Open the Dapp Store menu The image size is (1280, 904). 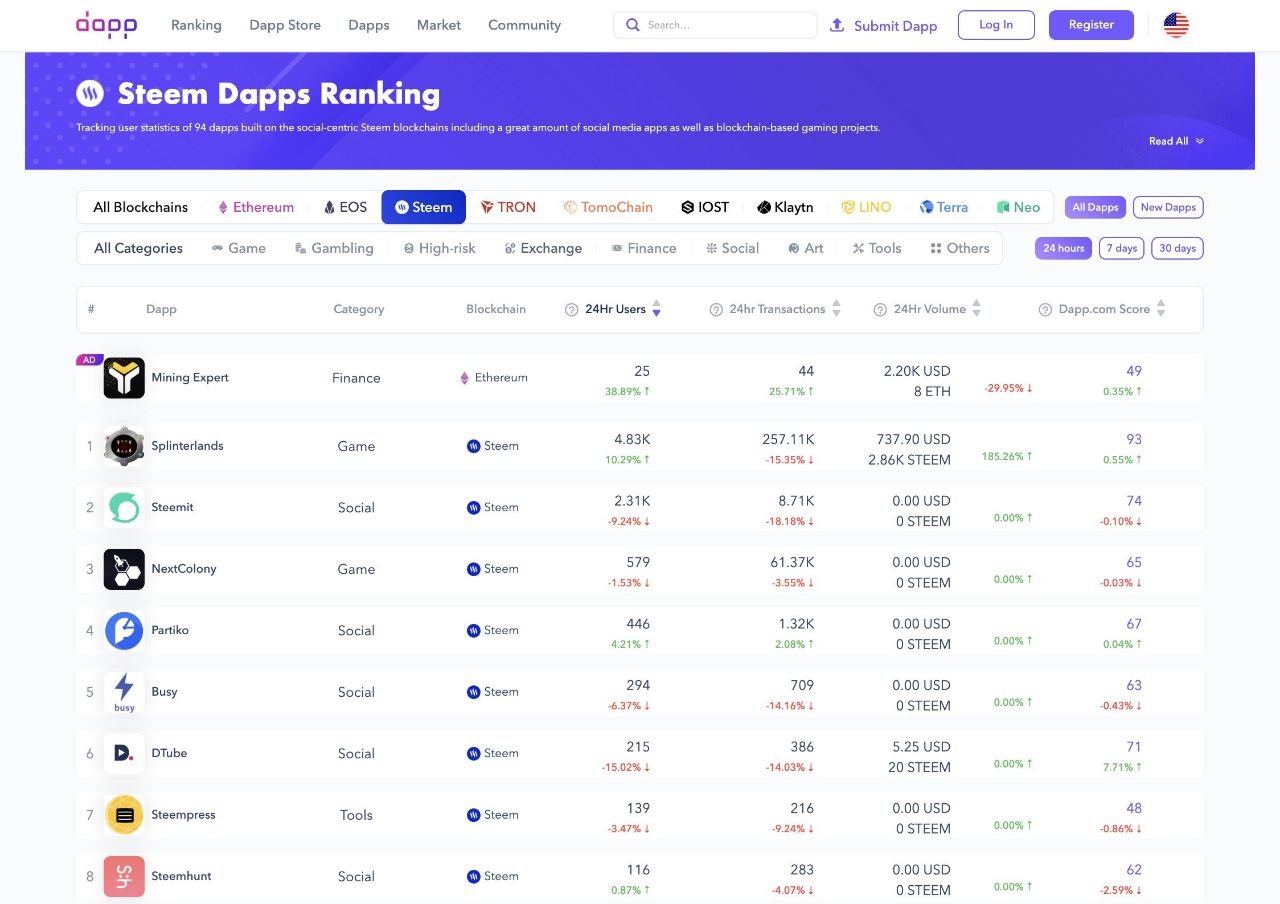click(x=285, y=25)
